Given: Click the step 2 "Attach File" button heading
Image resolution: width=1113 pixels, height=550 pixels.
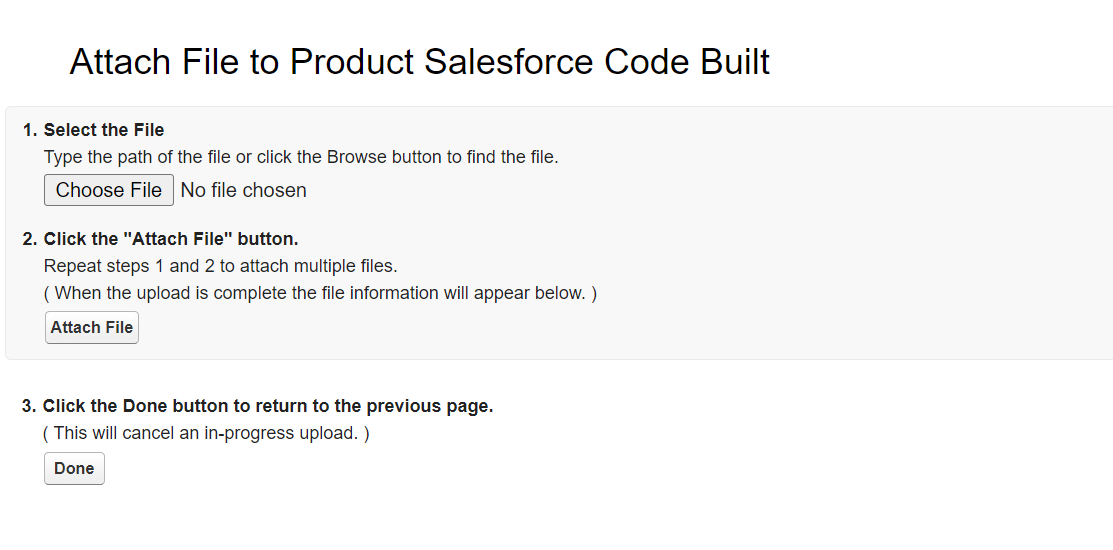Looking at the screenshot, I should point(171,239).
